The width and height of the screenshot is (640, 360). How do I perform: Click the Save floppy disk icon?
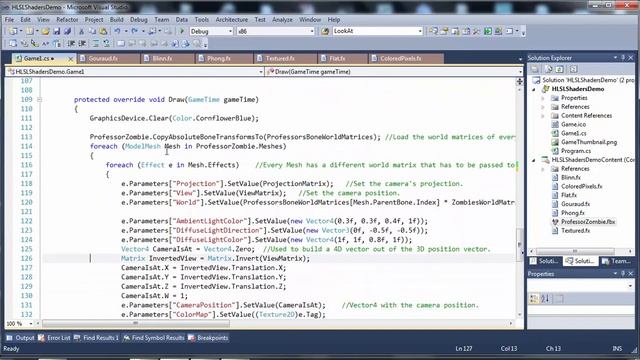tap(57, 31)
